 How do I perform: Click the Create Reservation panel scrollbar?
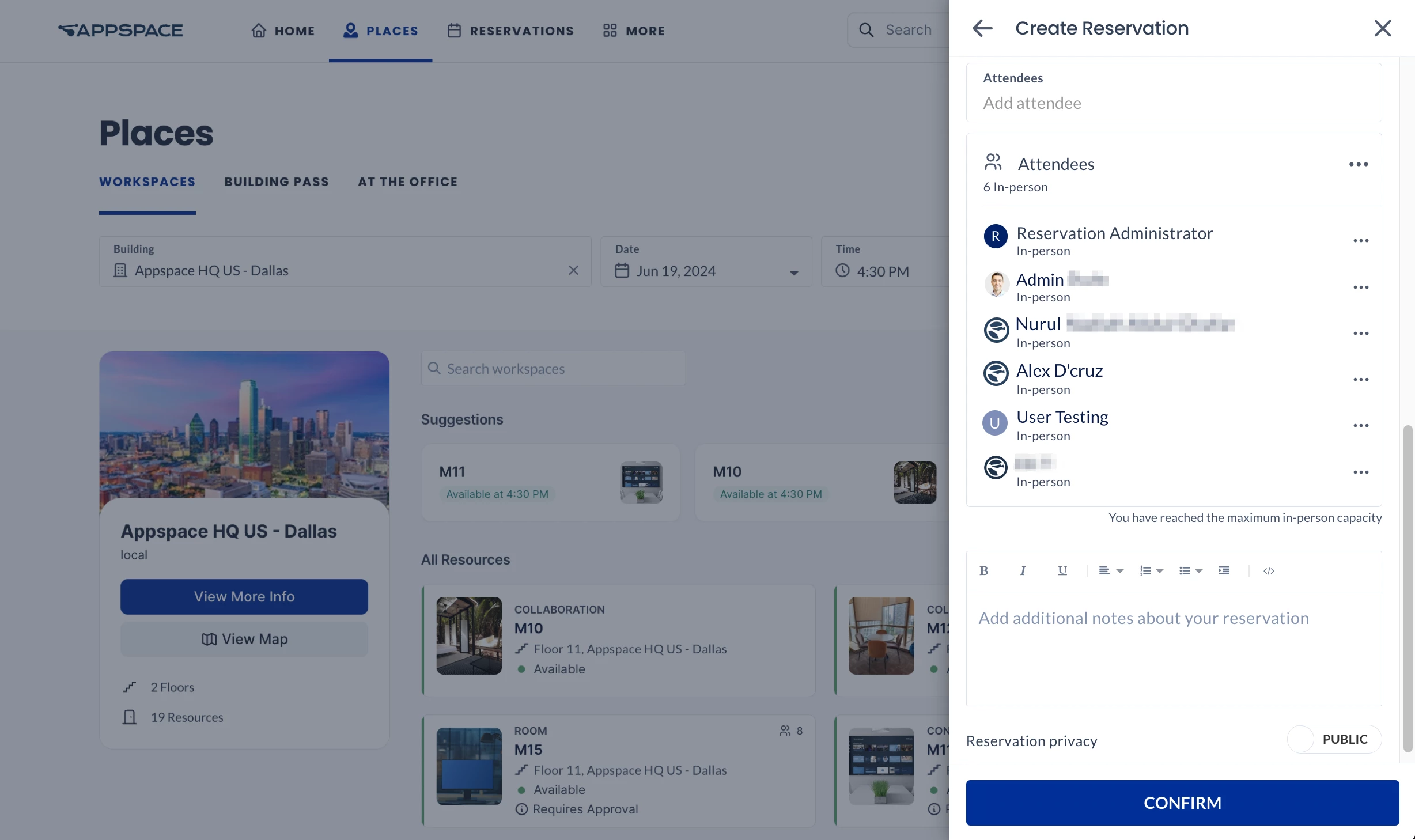1408,589
